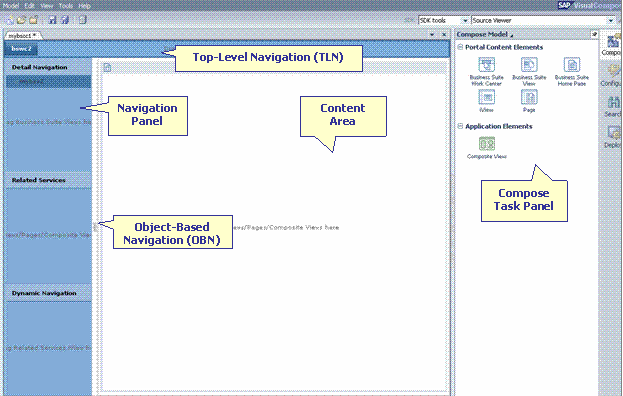
Task: Click the Open folder toolbar icon
Action: (x=21, y=19)
